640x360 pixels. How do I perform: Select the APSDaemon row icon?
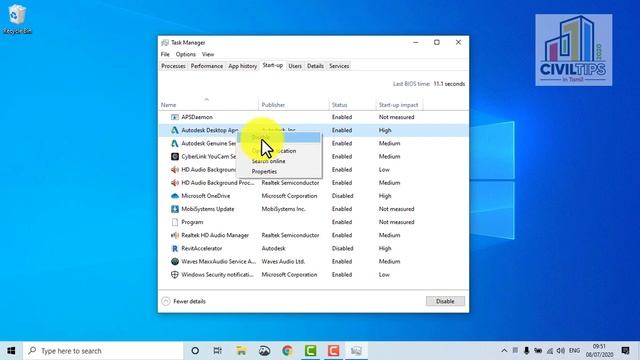coord(175,117)
